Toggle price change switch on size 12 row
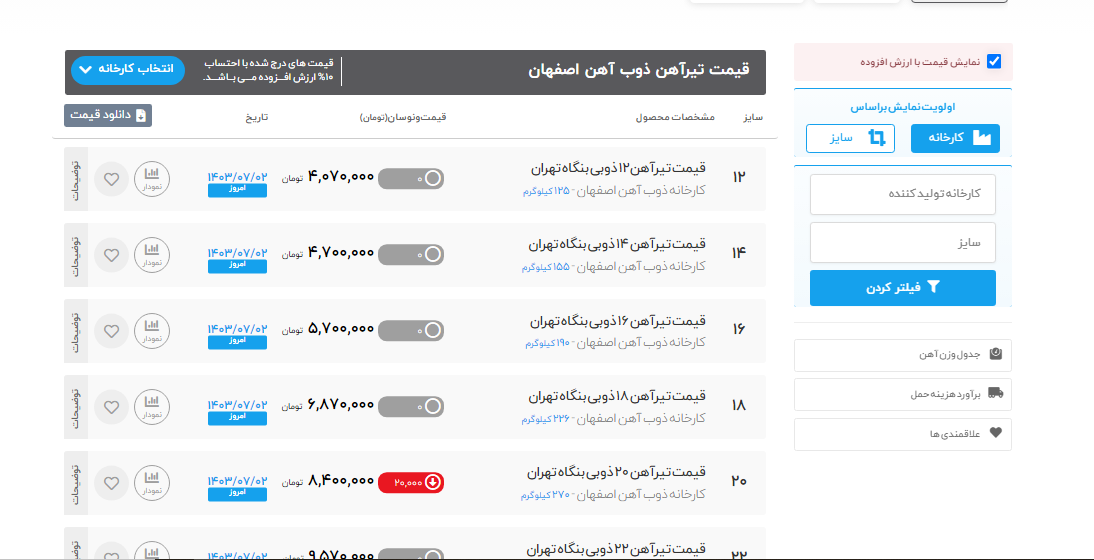This screenshot has height=560, width=1094. coord(411,179)
